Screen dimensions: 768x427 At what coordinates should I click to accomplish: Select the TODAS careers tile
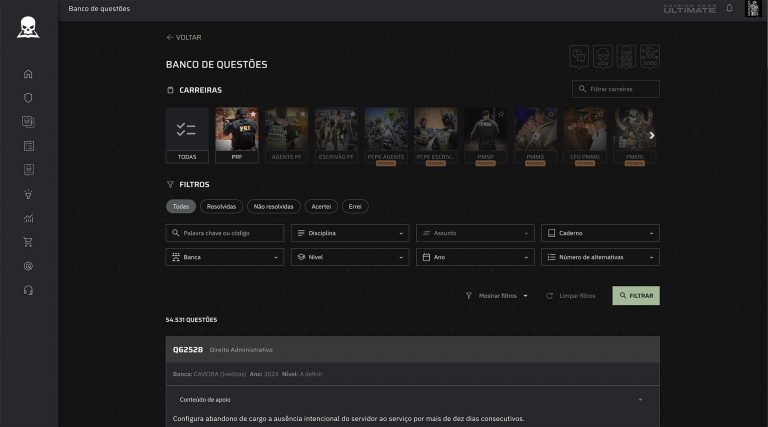coord(187,135)
